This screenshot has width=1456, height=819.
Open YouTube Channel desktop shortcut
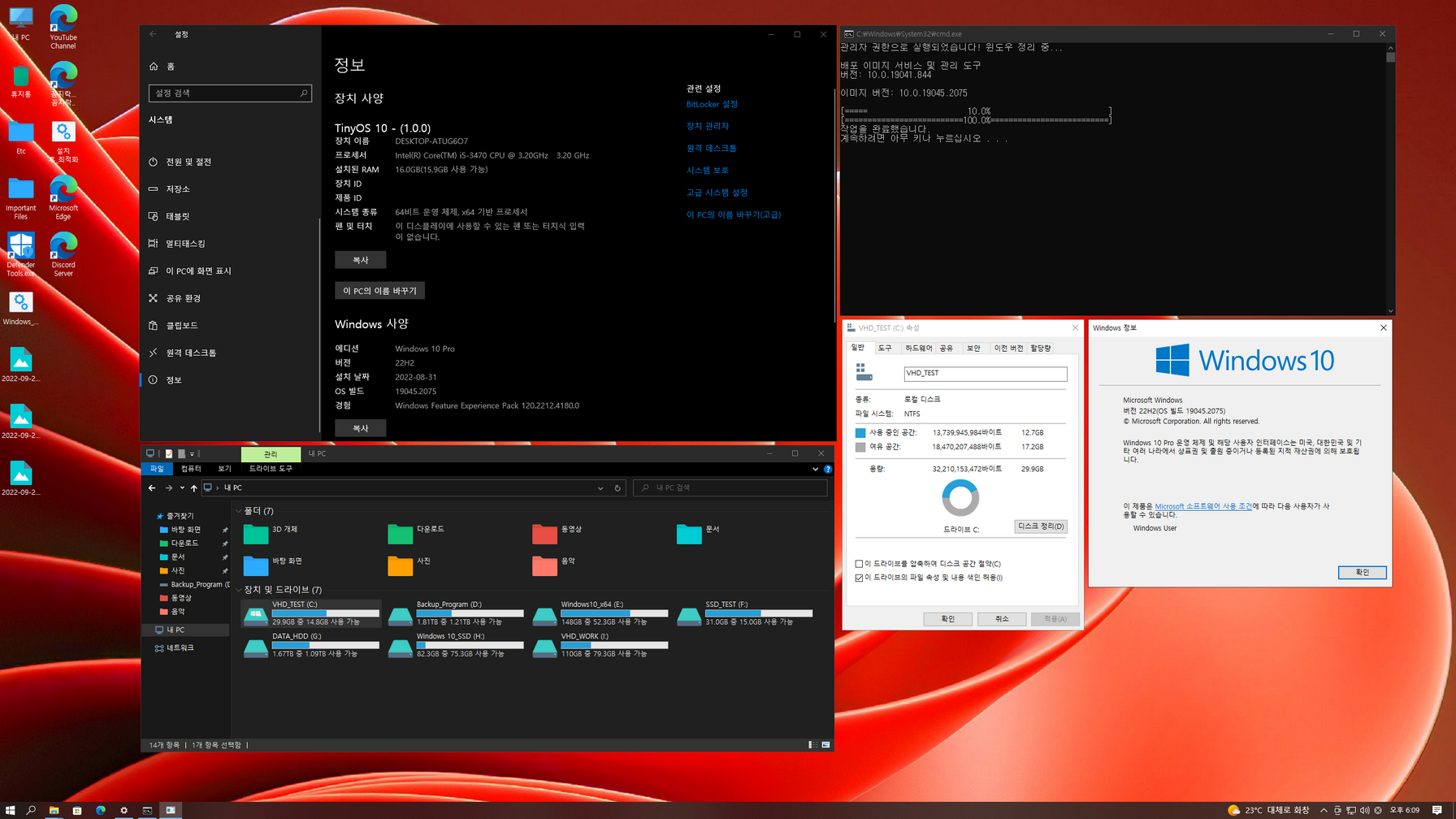pos(63,26)
